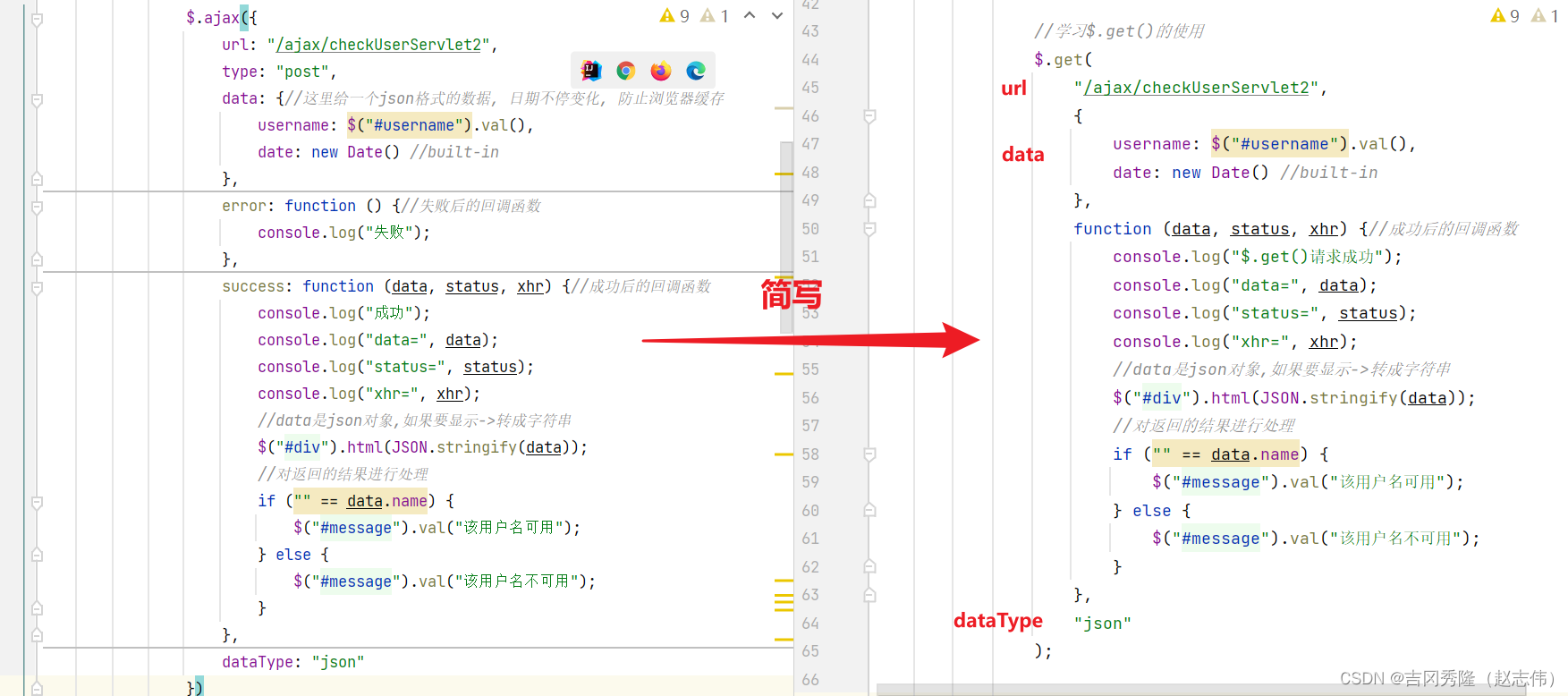The image size is (1568, 696).
Task: Collapse the fold marker on line 46
Action: coord(869,116)
